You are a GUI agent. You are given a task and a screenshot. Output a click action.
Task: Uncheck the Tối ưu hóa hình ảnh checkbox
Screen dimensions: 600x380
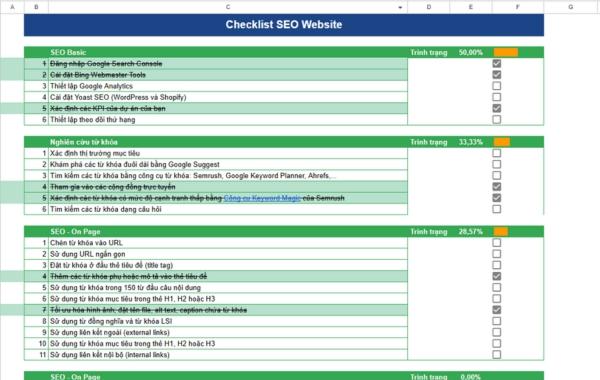click(497, 310)
